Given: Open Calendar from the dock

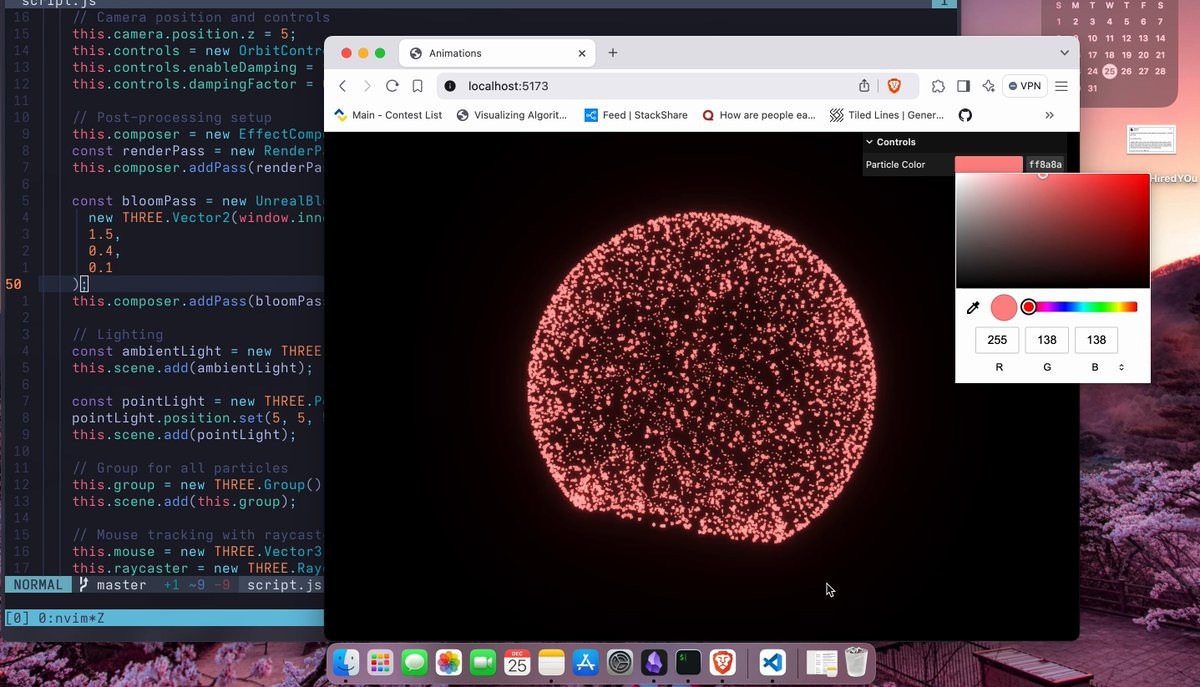Looking at the screenshot, I should click(x=517, y=662).
